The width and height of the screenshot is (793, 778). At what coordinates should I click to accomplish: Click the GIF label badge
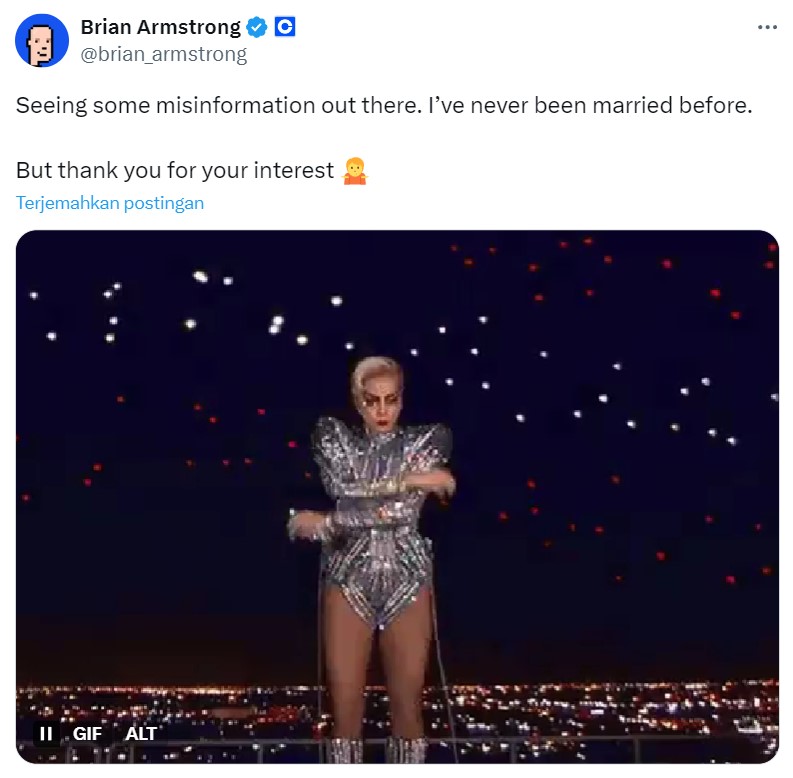[87, 733]
